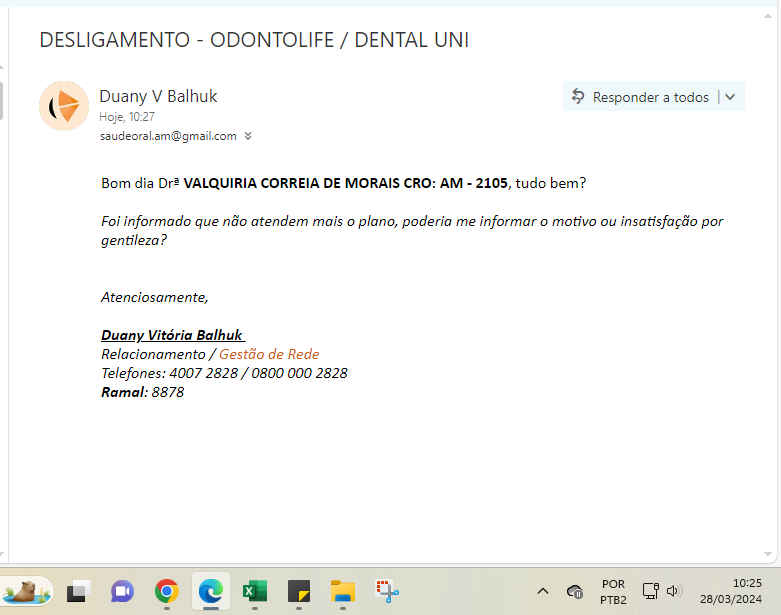The height and width of the screenshot is (615, 781).
Task: Click the saudeoral.am@gmail.com address
Action: pos(168,136)
